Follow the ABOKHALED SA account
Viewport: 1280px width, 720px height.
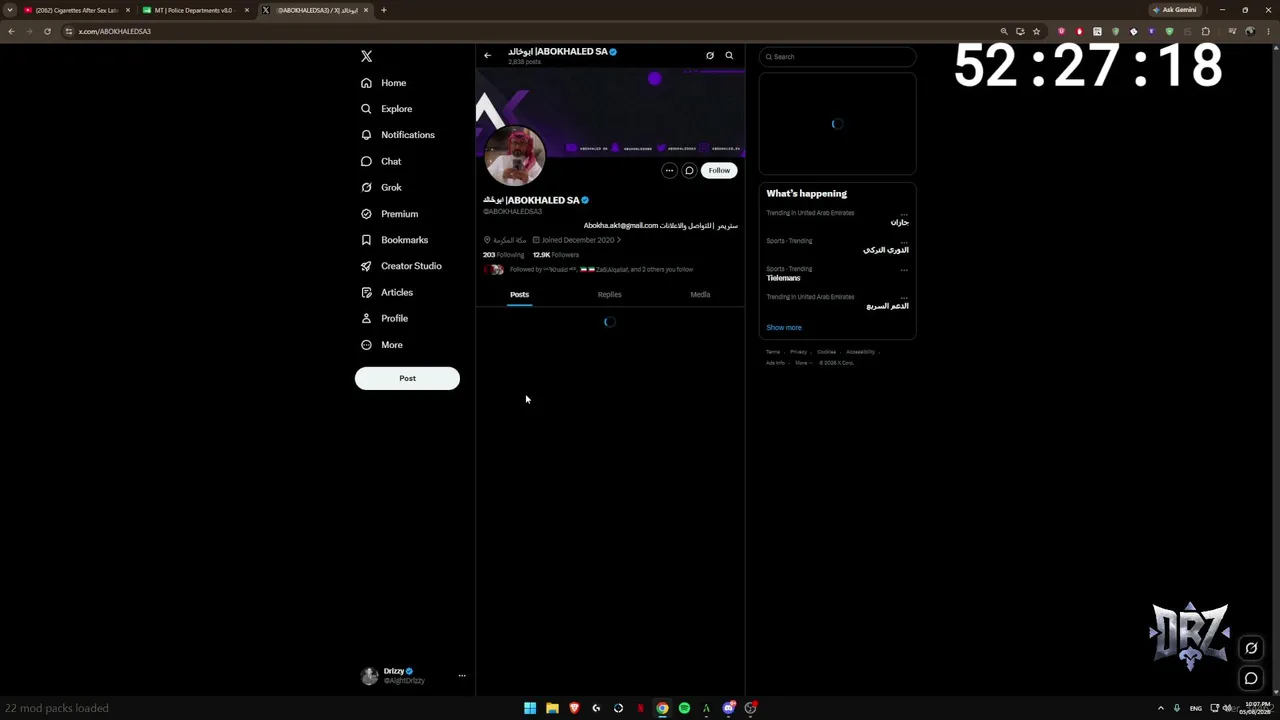(x=719, y=171)
